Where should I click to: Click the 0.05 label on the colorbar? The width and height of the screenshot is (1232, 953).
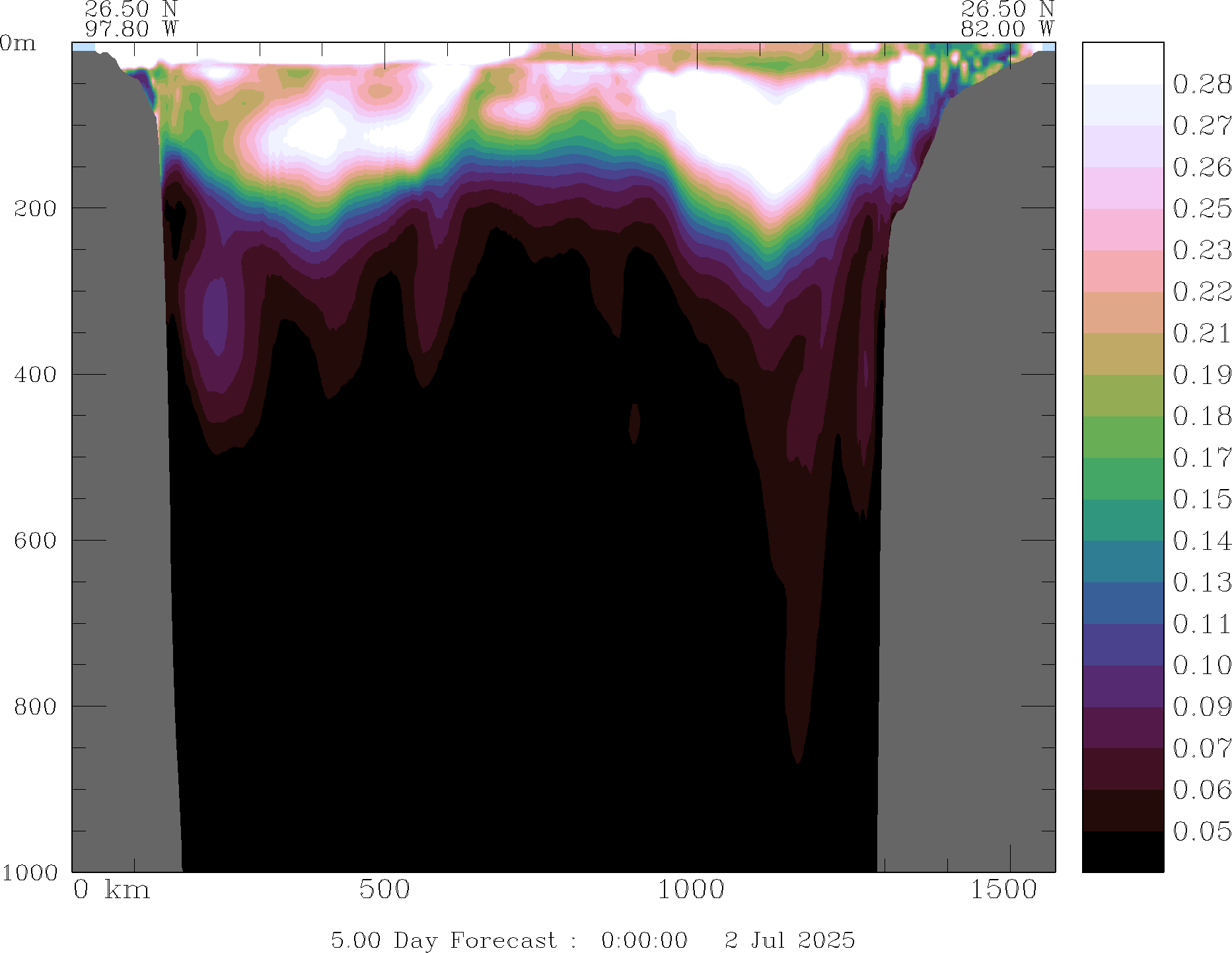point(1202,831)
